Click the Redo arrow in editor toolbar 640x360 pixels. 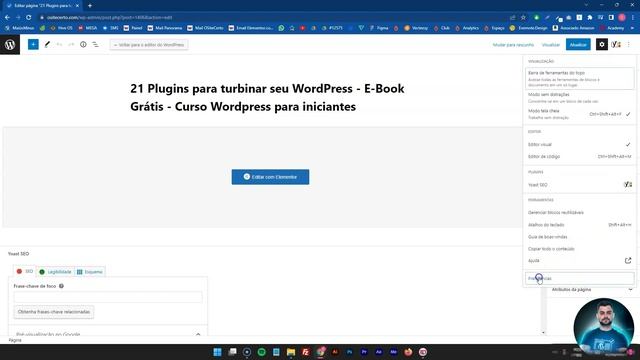click(x=71, y=44)
